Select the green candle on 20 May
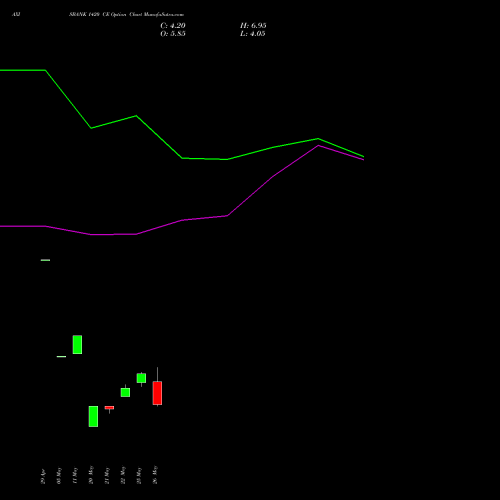This screenshot has width=500, height=500. [93, 416]
